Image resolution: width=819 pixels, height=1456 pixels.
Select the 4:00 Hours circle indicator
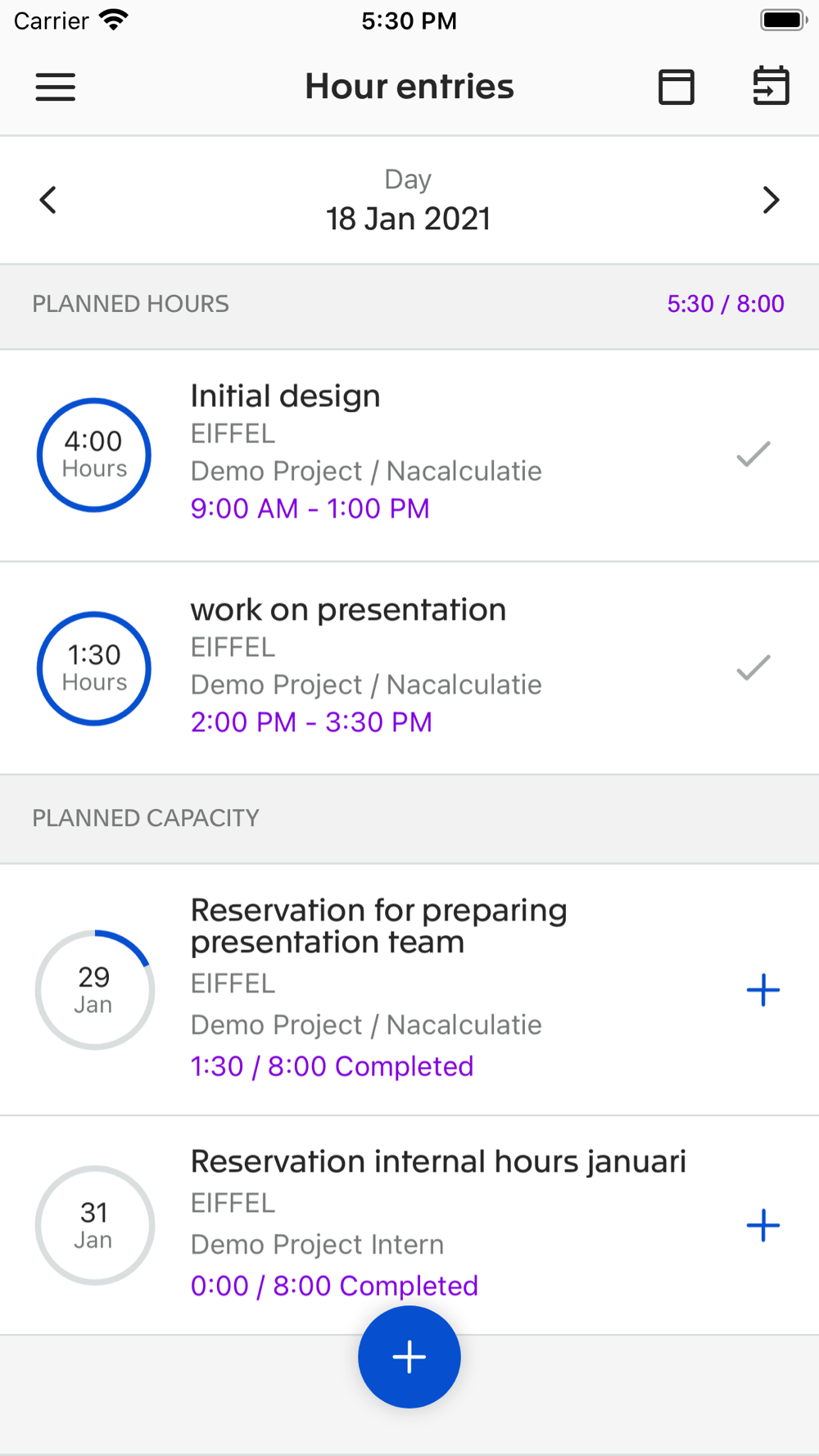(94, 455)
